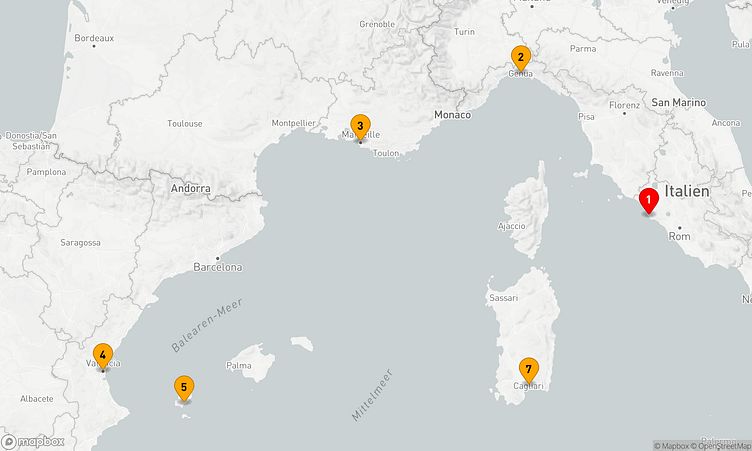Click the Italien country label
Image resolution: width=752 pixels, height=451 pixels.
tap(687, 190)
